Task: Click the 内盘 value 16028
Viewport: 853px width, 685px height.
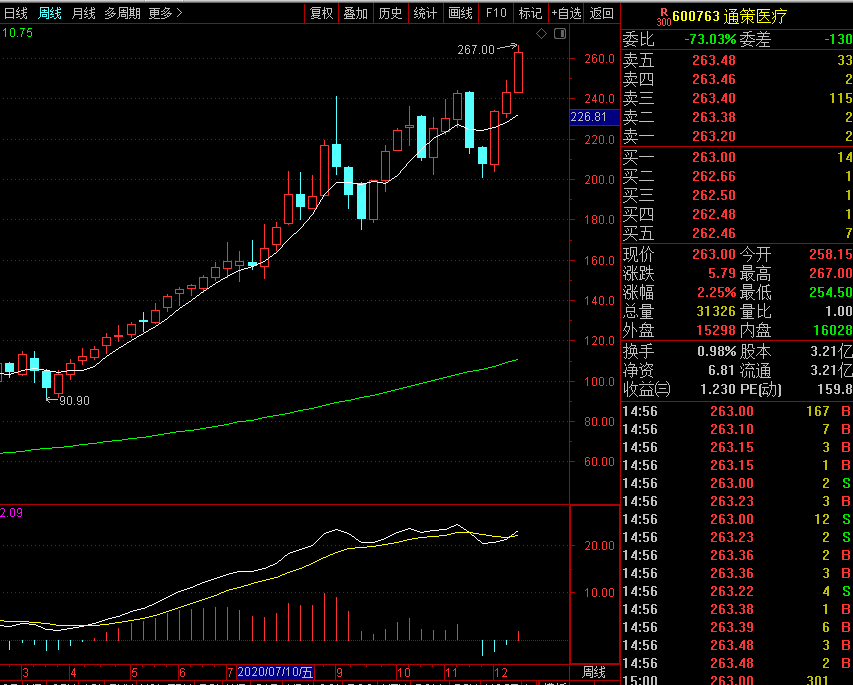Action: 832,331
